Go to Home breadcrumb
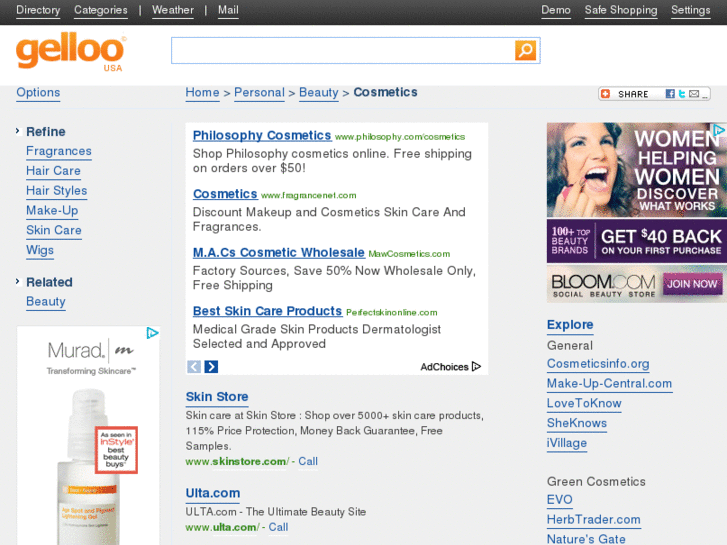Screen dimensions: 727x545 (202, 92)
